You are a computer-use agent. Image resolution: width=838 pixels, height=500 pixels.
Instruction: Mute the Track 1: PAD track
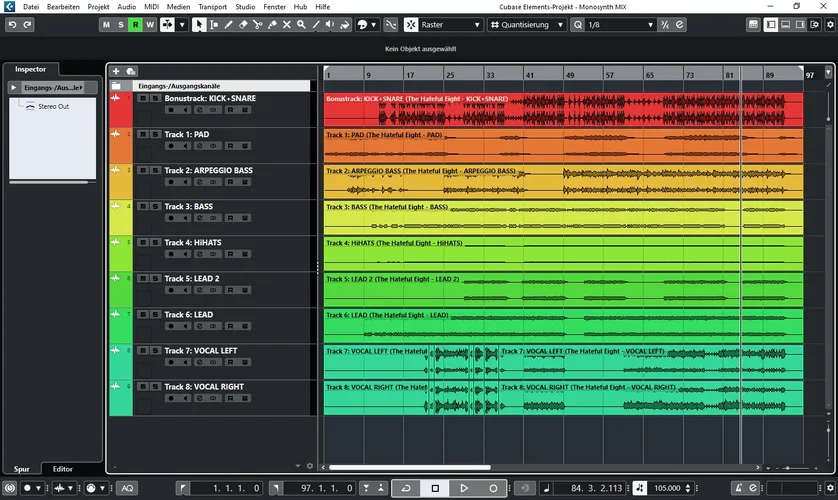click(143, 134)
